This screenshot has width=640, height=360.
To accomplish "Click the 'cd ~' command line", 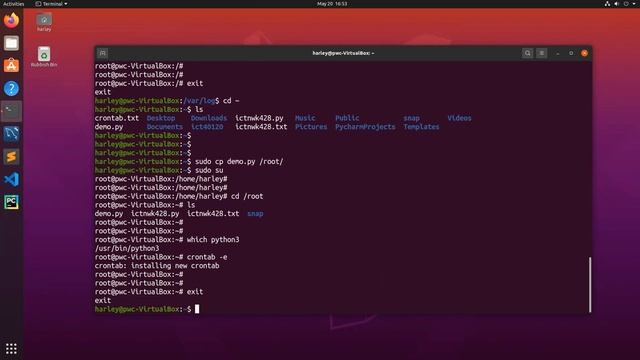I will [x=231, y=100].
